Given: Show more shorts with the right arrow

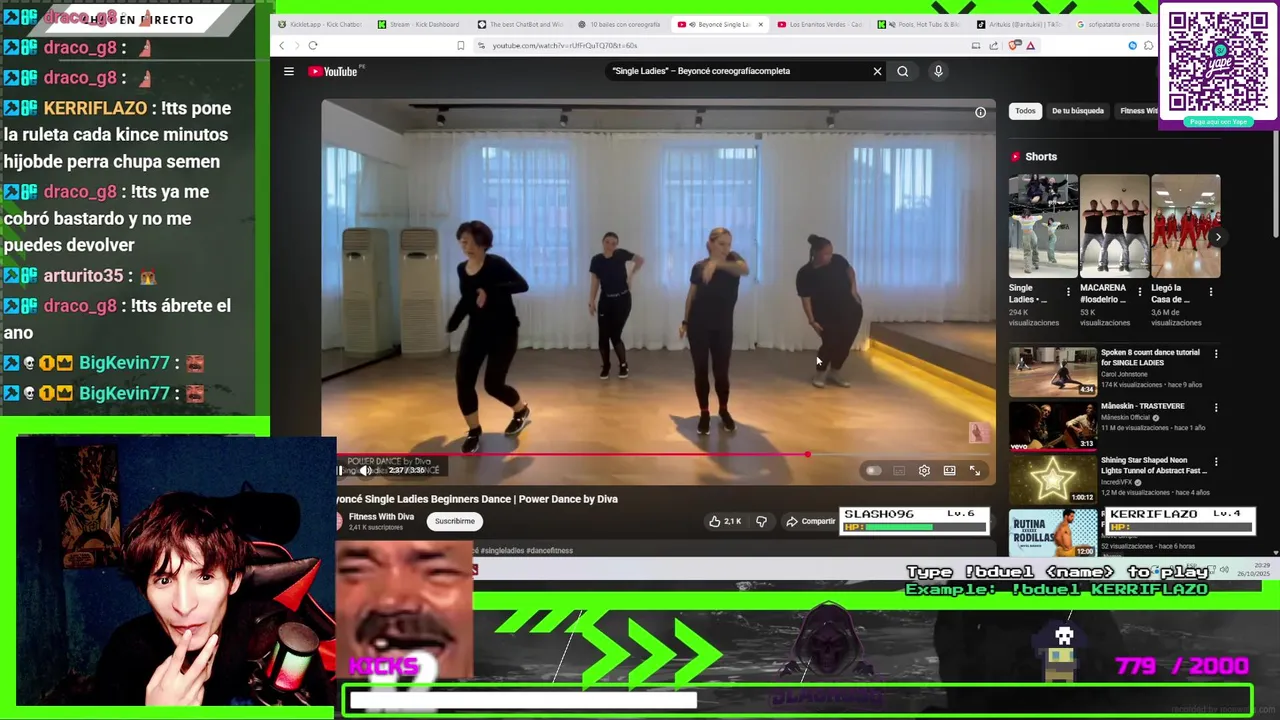Looking at the screenshot, I should [x=1217, y=238].
